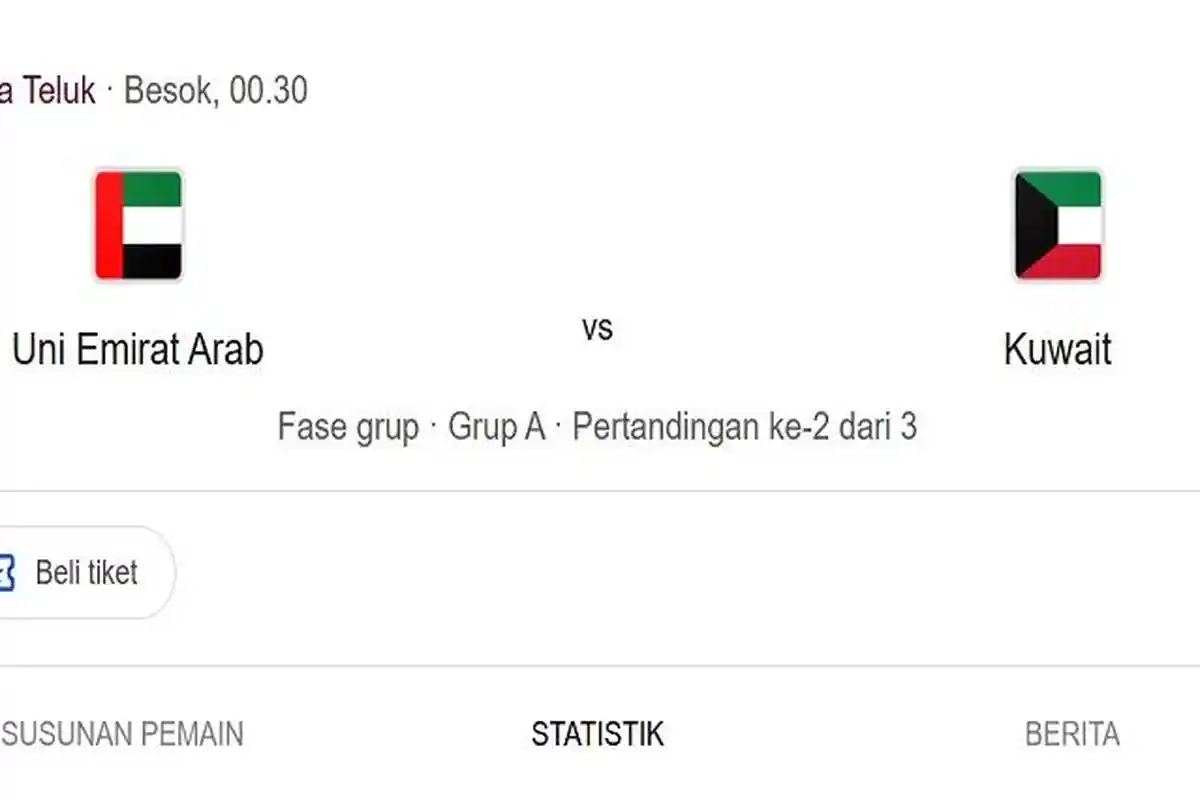Viewport: 1200px width, 800px height.
Task: Switch to the SUSUNAN PEMAIN tab
Action: click(x=122, y=734)
